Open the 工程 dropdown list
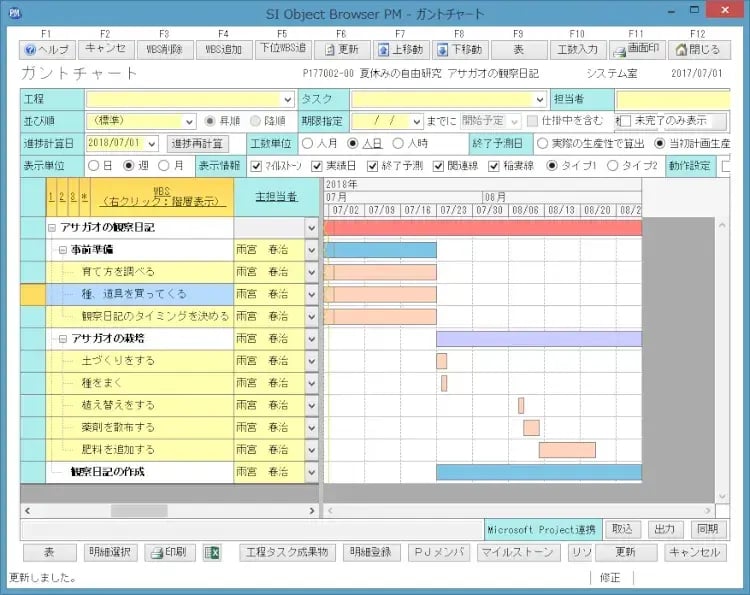 (x=287, y=99)
